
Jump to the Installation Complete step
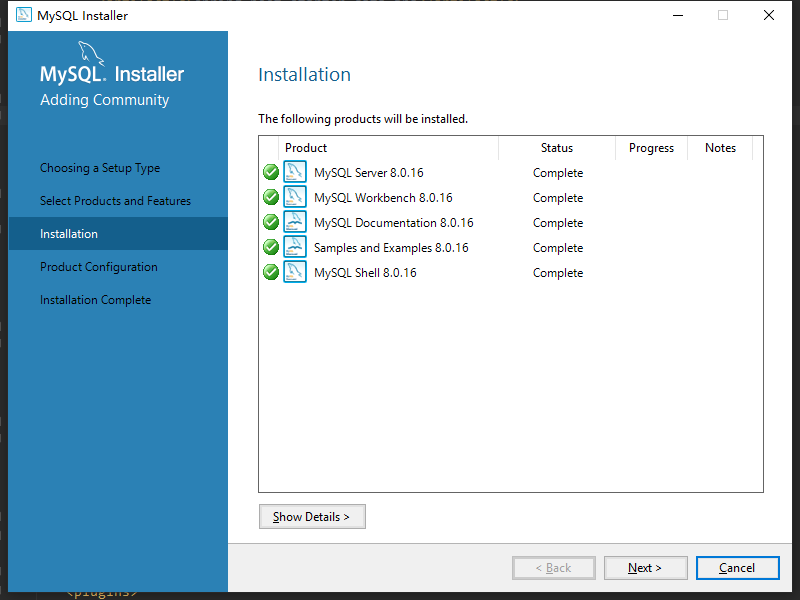click(x=95, y=300)
